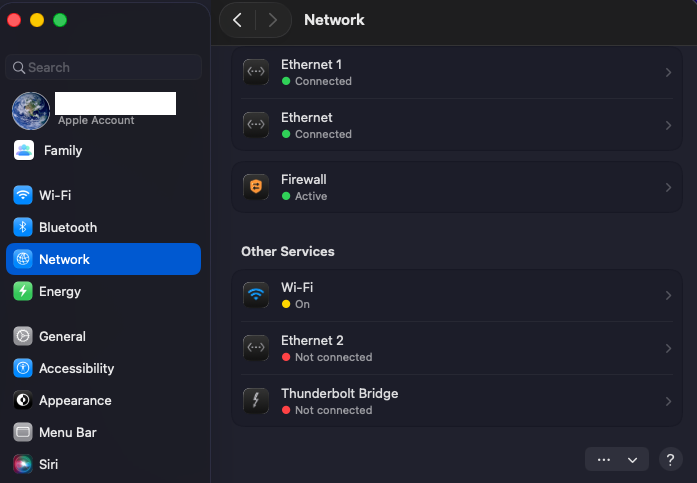Click the Ethernet 1 service icon
This screenshot has height=483, width=697.
click(x=256, y=72)
